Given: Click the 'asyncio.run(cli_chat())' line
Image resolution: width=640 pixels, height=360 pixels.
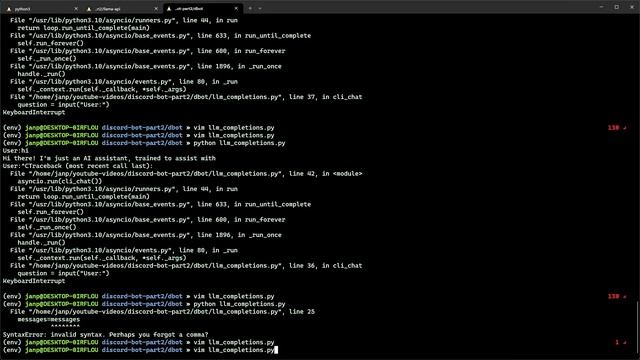Looking at the screenshot, I should 60,181.
